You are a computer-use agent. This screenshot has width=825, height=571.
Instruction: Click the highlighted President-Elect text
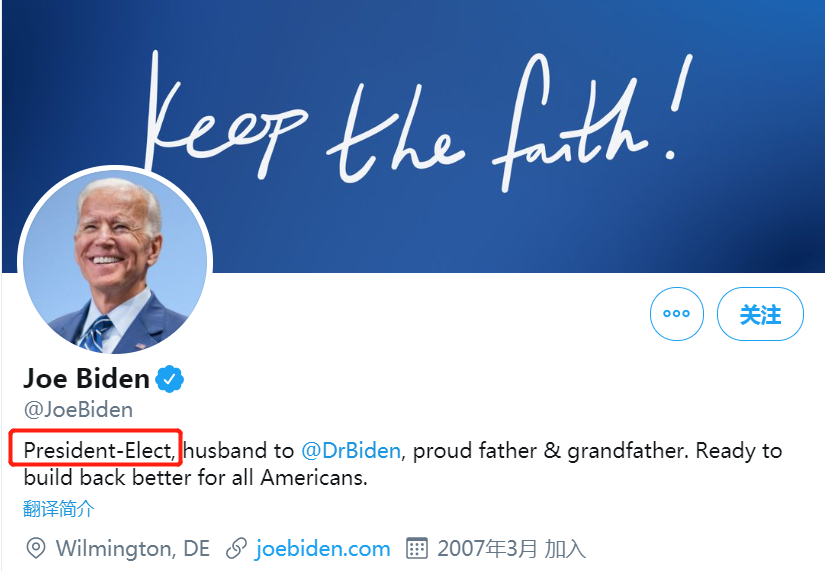pyautogui.click(x=98, y=451)
